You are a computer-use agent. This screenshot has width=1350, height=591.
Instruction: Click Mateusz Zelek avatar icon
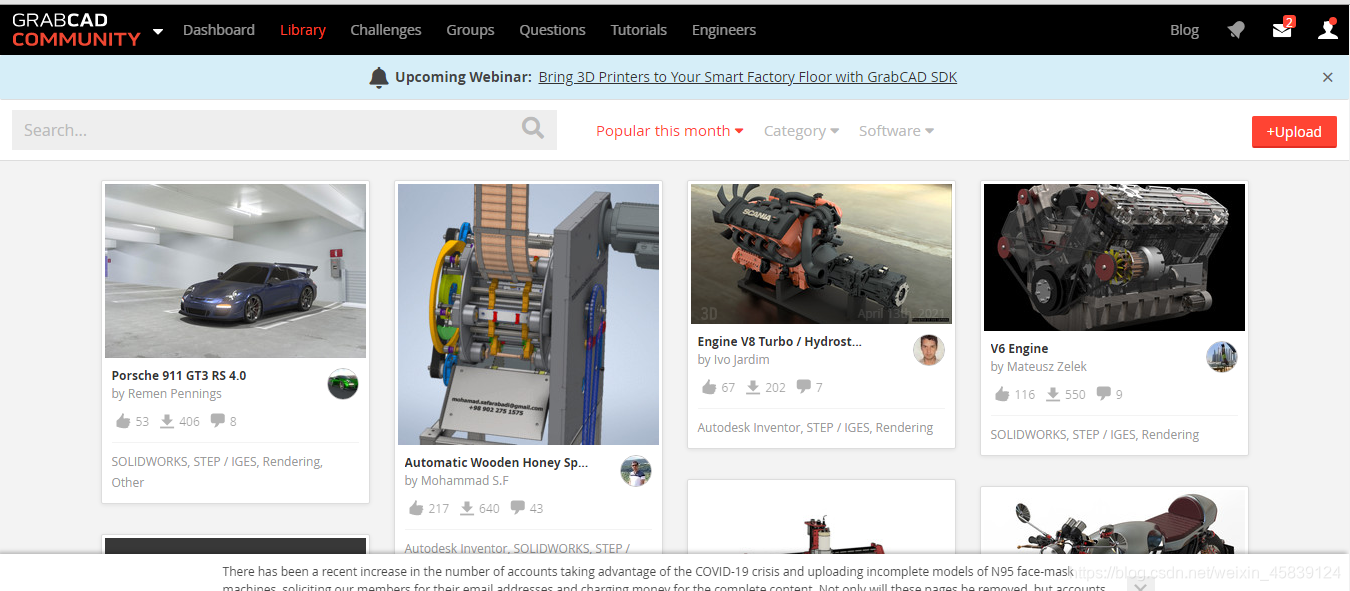(x=1222, y=357)
